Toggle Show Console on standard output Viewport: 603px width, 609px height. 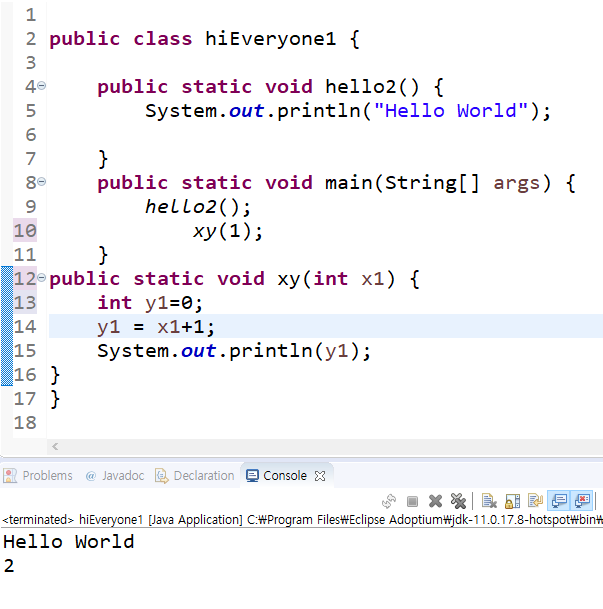coord(559,501)
